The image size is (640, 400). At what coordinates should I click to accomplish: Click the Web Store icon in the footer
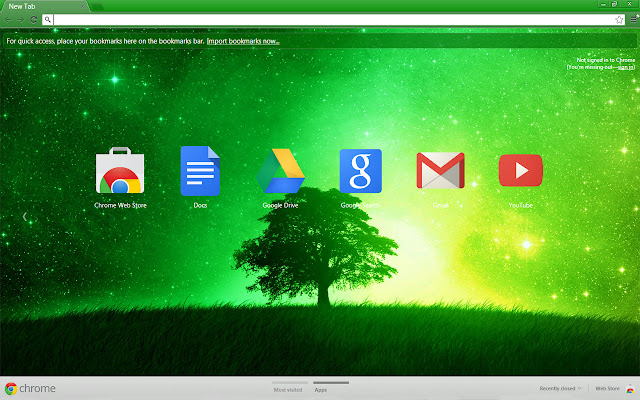pyautogui.click(x=630, y=389)
